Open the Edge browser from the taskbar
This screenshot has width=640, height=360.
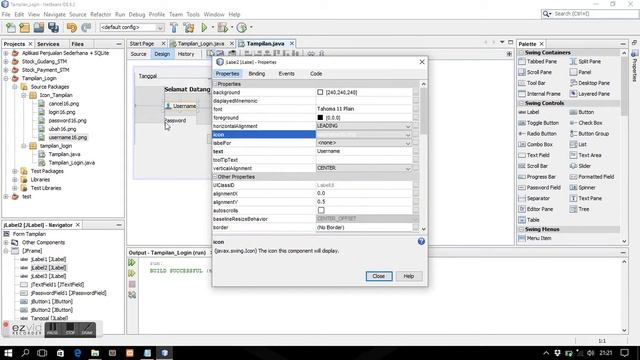tap(77, 353)
